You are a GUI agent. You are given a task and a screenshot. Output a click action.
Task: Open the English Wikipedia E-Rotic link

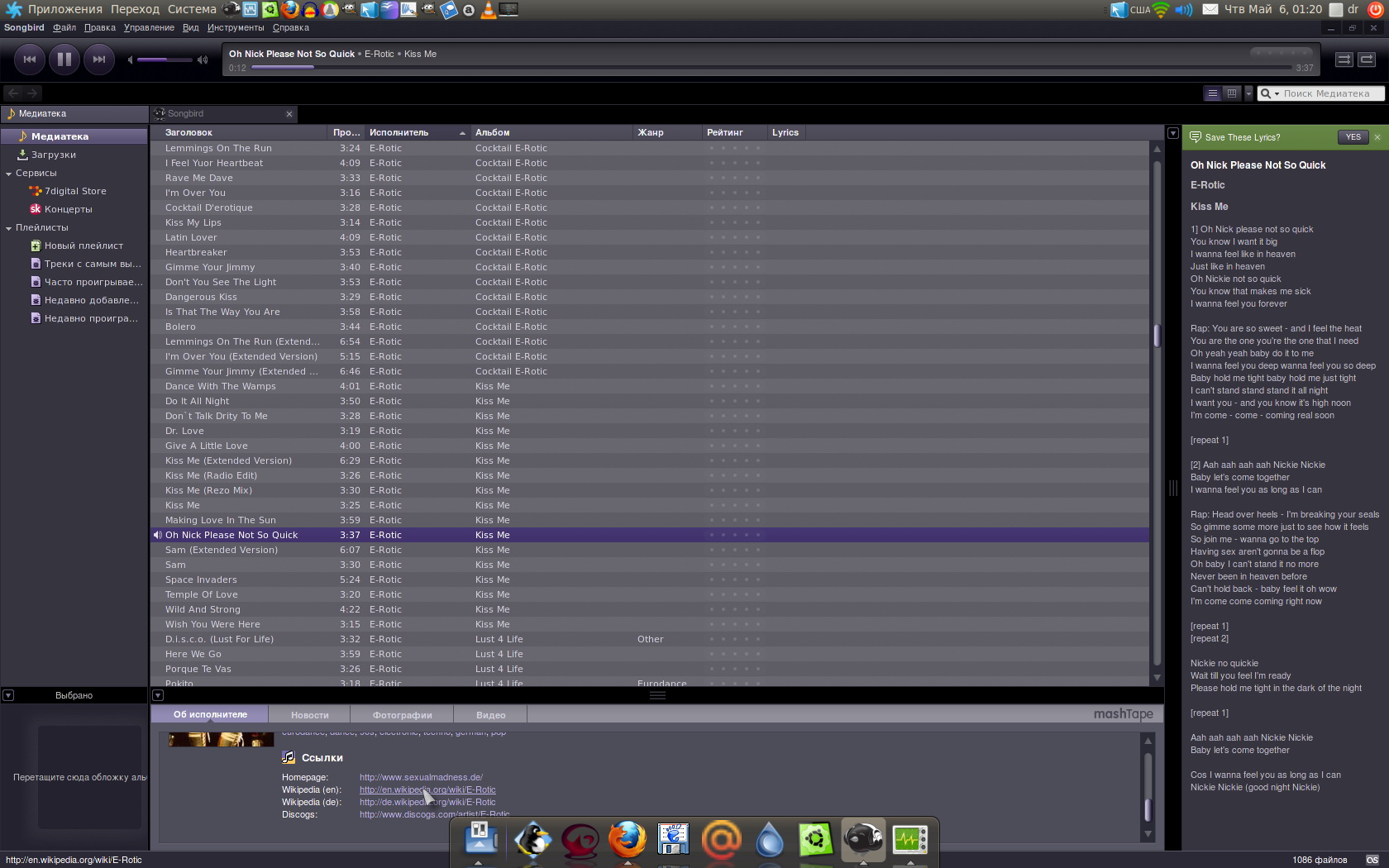click(x=427, y=789)
